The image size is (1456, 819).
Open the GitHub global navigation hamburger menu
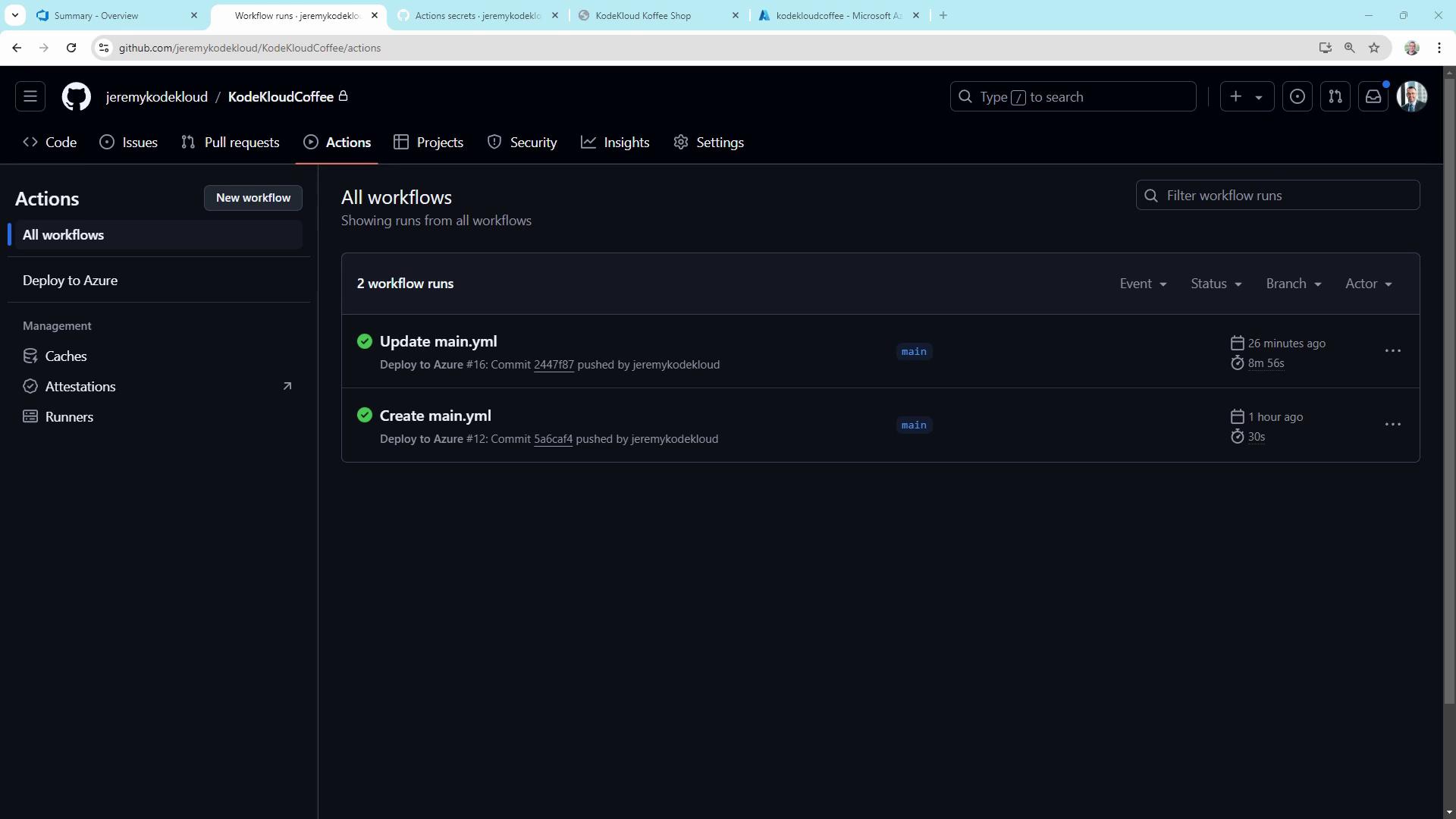coord(30,96)
